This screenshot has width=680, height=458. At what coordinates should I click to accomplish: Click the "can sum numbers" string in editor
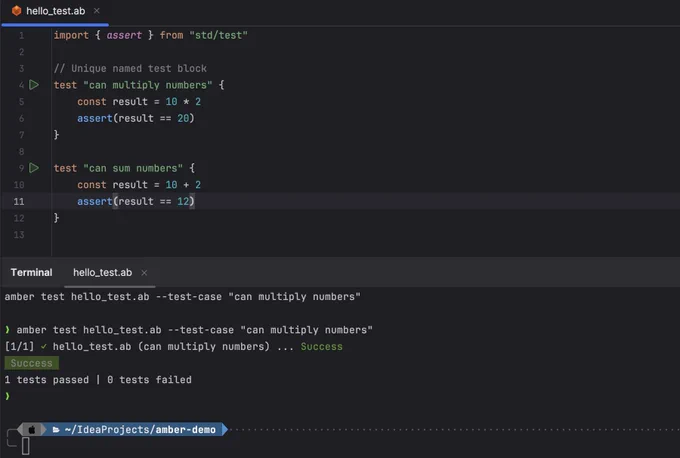point(133,168)
